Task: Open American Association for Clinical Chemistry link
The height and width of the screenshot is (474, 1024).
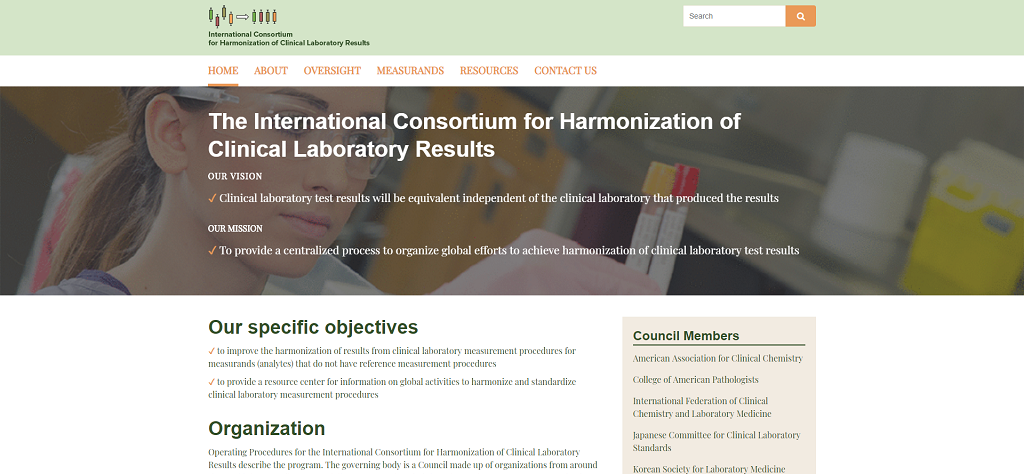Action: pos(717,358)
